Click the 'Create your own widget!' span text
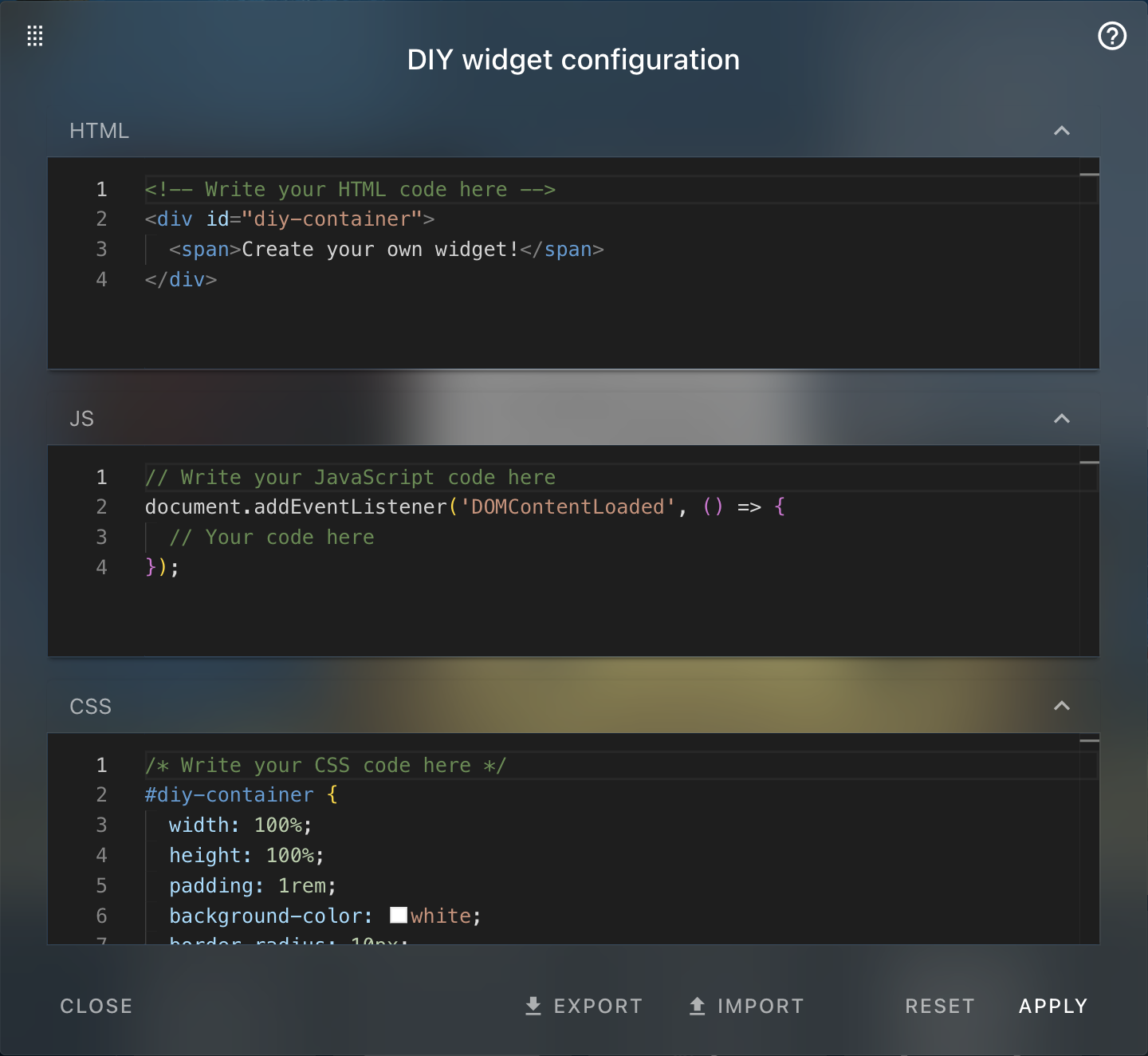1148x1056 pixels. [380, 250]
